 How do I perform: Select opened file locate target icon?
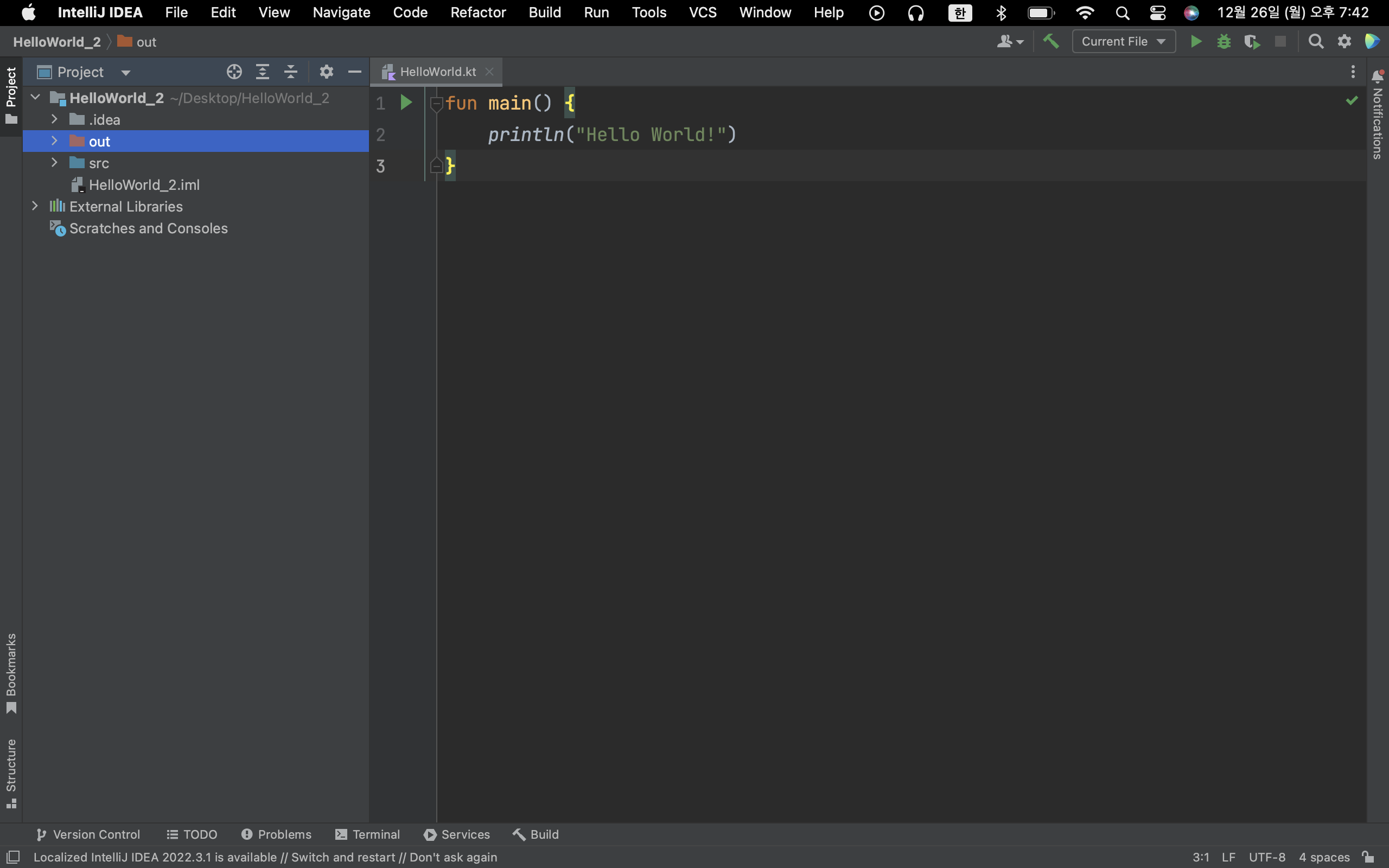click(234, 72)
